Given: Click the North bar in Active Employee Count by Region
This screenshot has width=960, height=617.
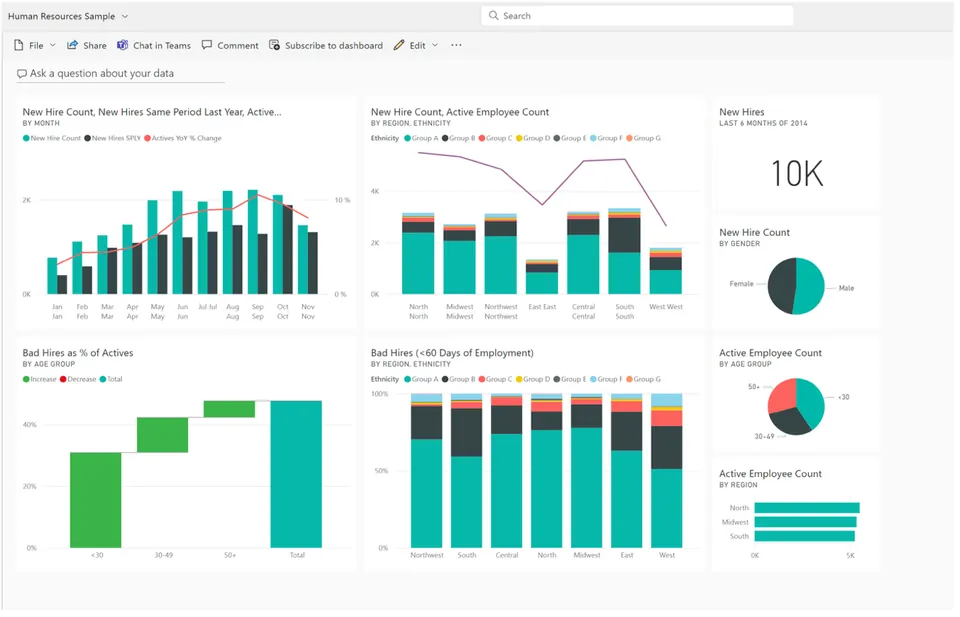Looking at the screenshot, I should tap(807, 507).
